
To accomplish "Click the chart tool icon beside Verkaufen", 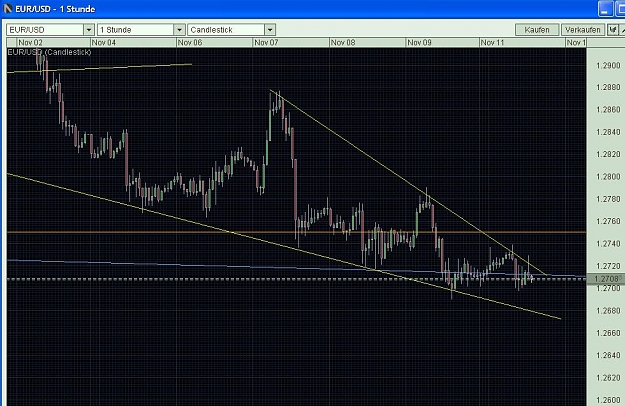I will point(612,30).
